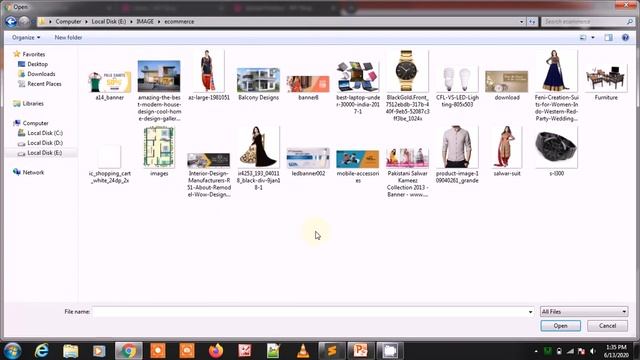Select the az-large-1981051 image
Screen dimensions: 640x360
(209, 76)
